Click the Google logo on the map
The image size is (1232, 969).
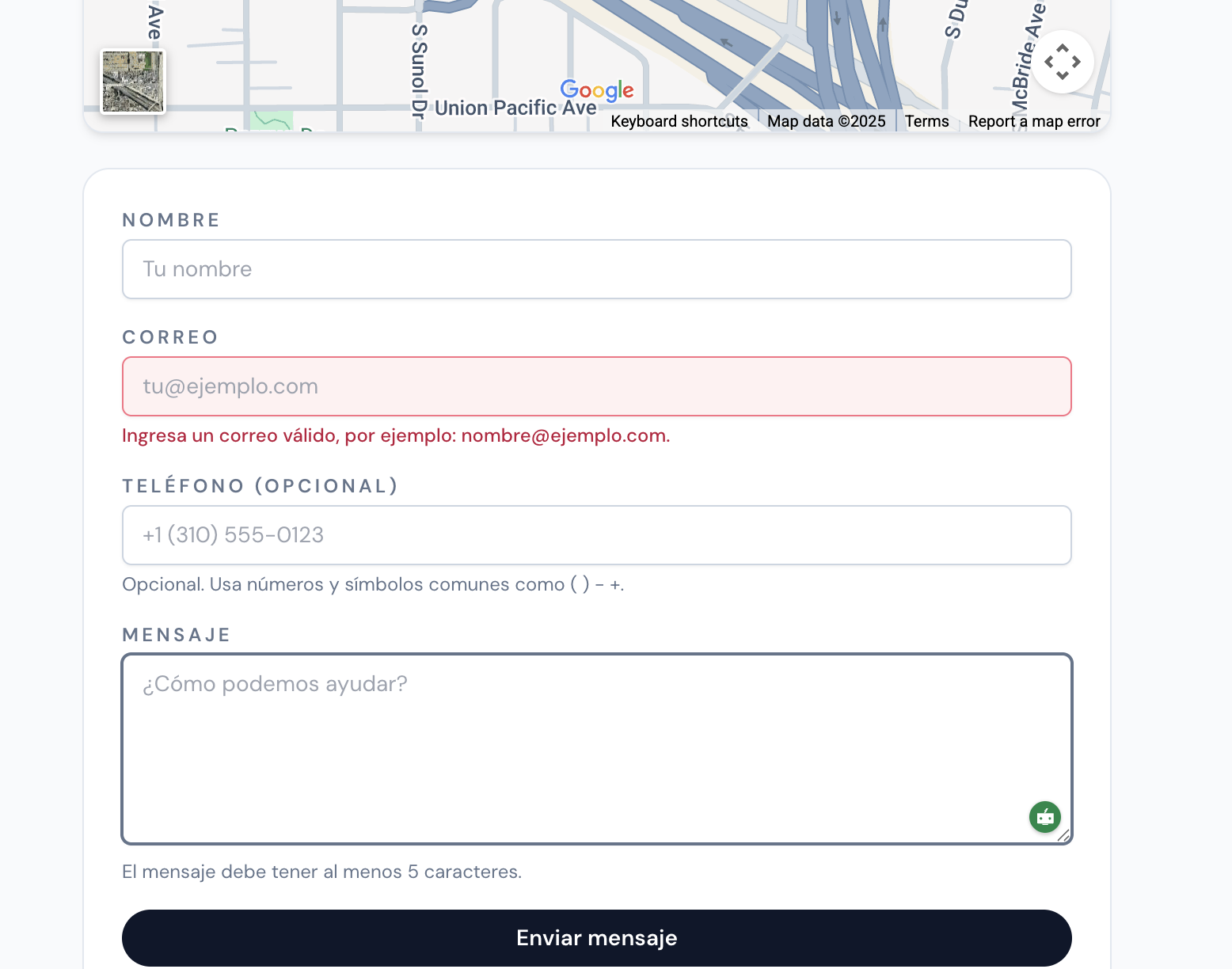[596, 90]
